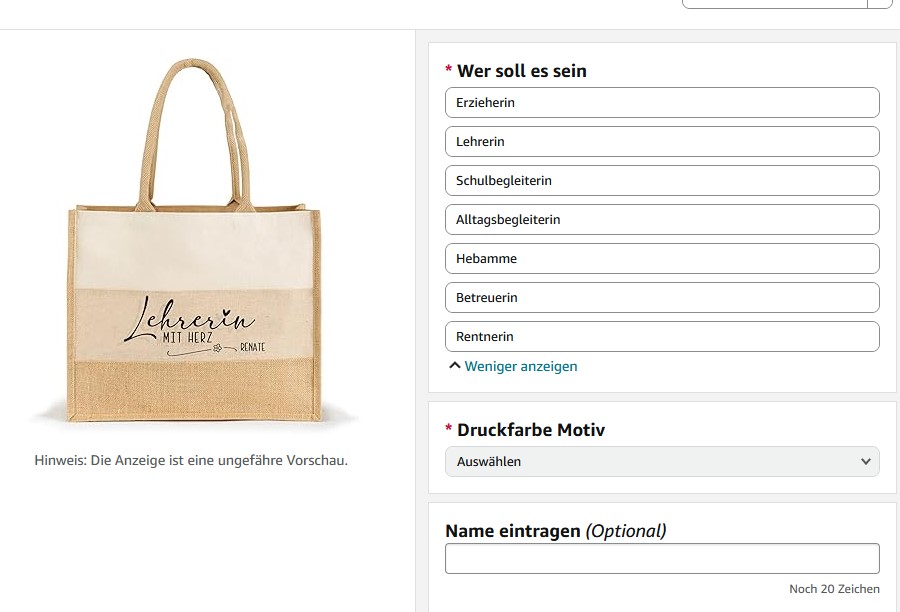
Task: Click the chevron-up icon beside Weniger anzeigen
Action: (x=455, y=365)
